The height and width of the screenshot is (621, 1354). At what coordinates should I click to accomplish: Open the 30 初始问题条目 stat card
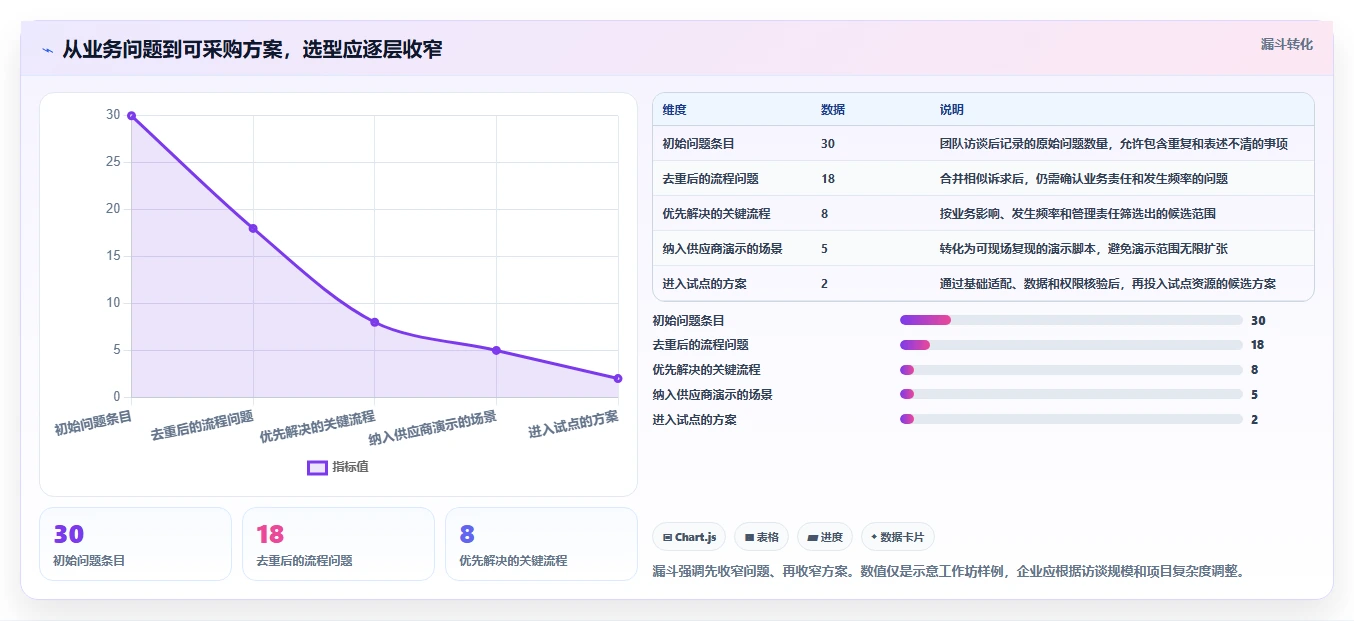[x=135, y=544]
